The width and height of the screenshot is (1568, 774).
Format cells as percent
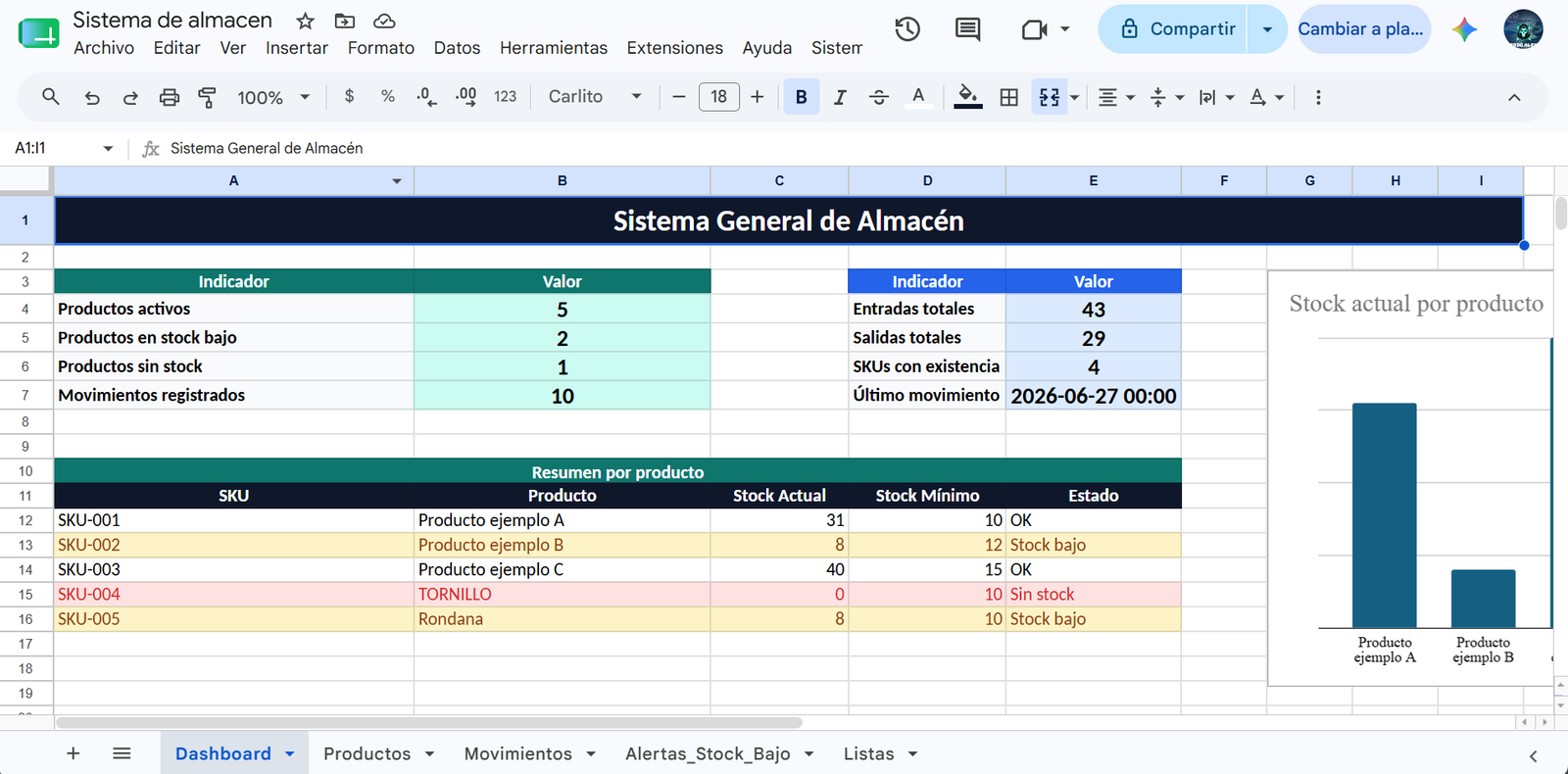(x=388, y=96)
